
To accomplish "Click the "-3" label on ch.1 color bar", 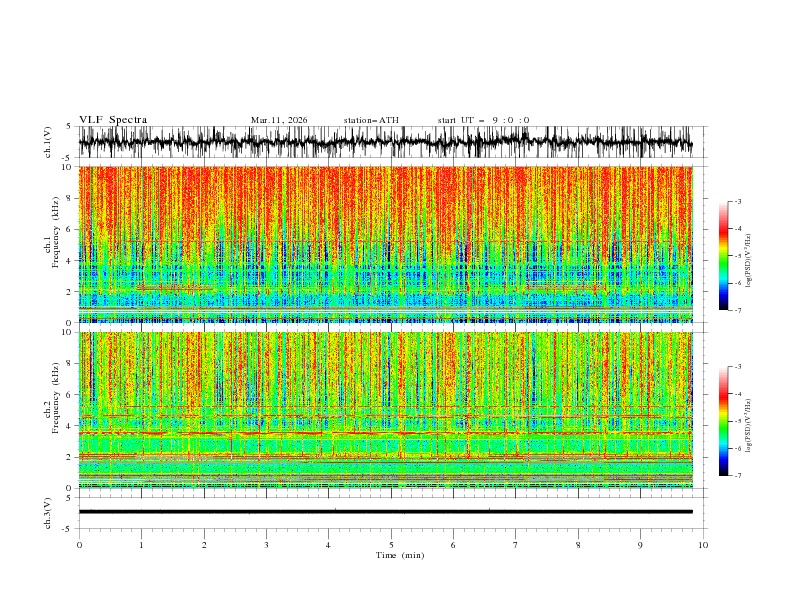I will click(737, 201).
